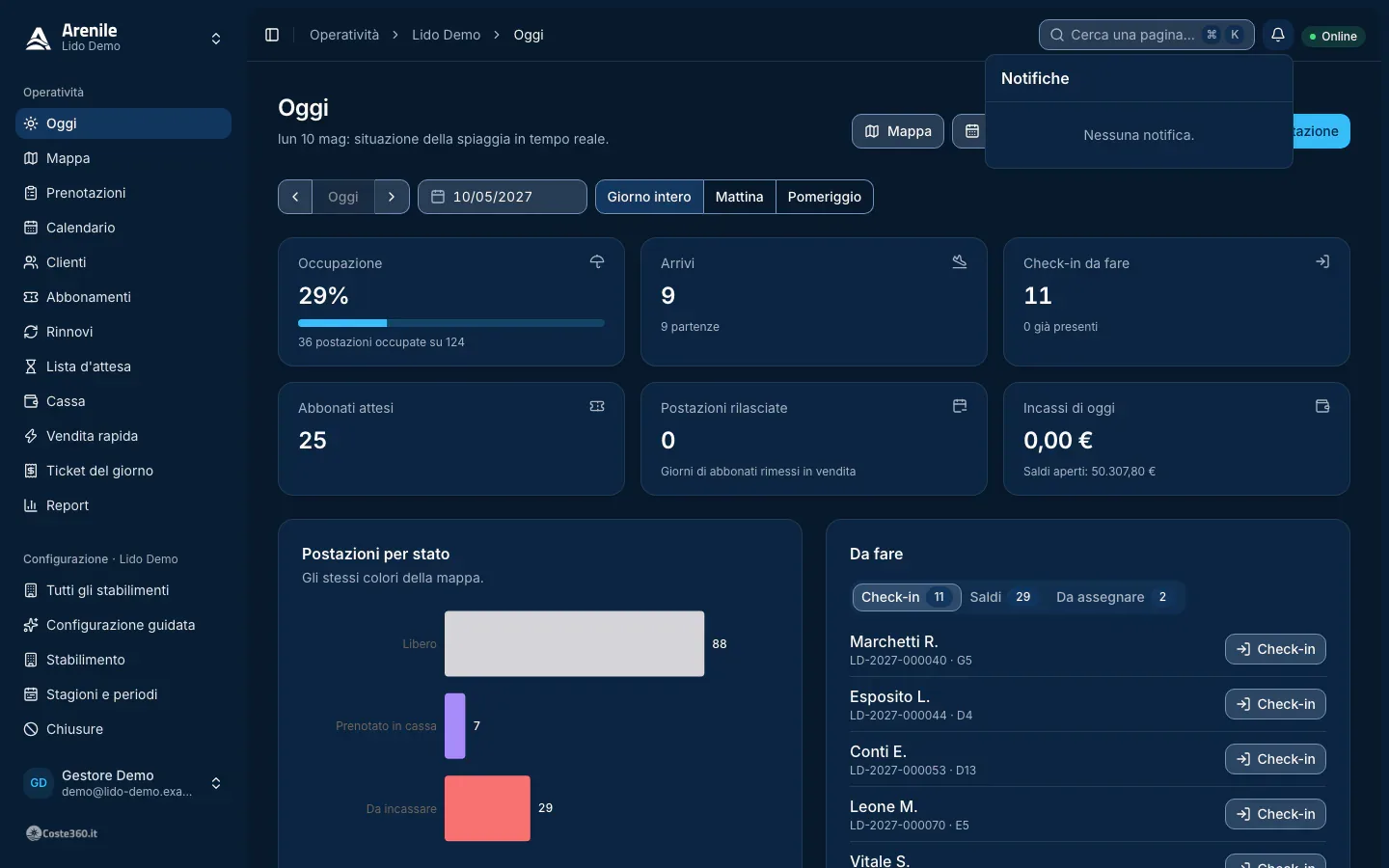Go to the next day arrow
This screenshot has width=1389, height=868.
tap(392, 197)
